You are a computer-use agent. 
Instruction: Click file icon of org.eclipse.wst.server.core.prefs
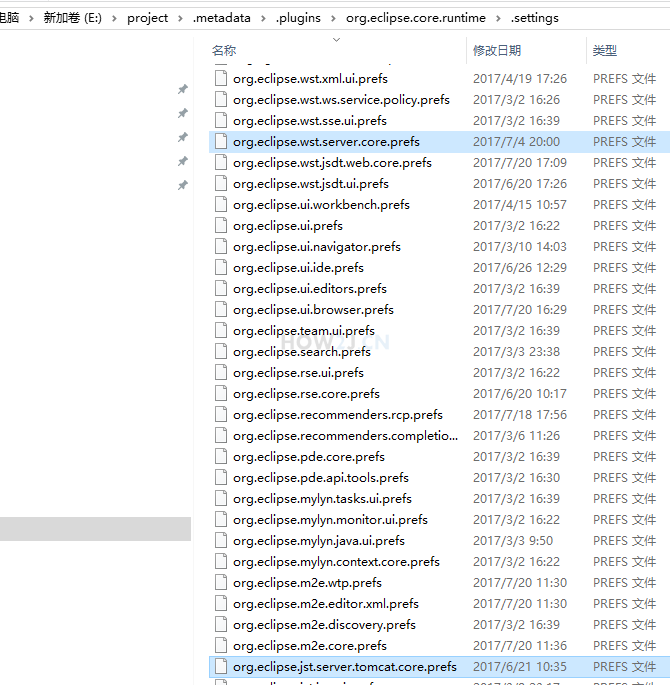(221, 142)
